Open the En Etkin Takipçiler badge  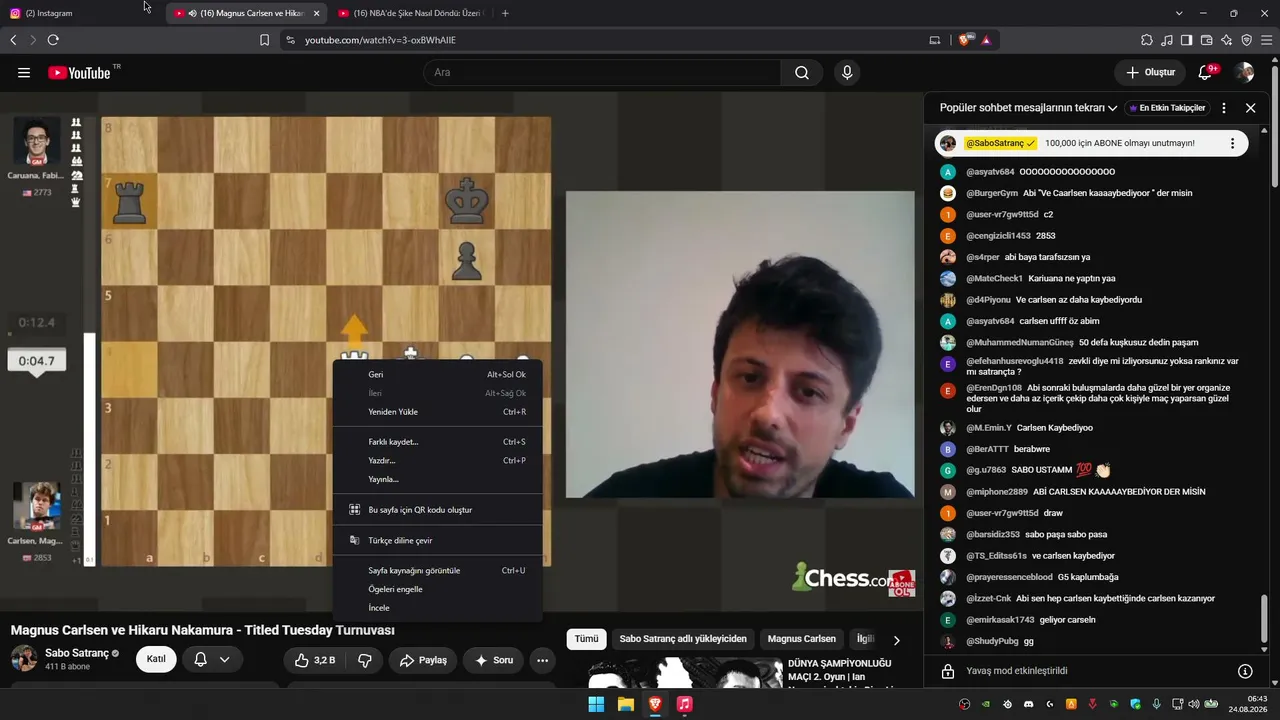(1167, 108)
